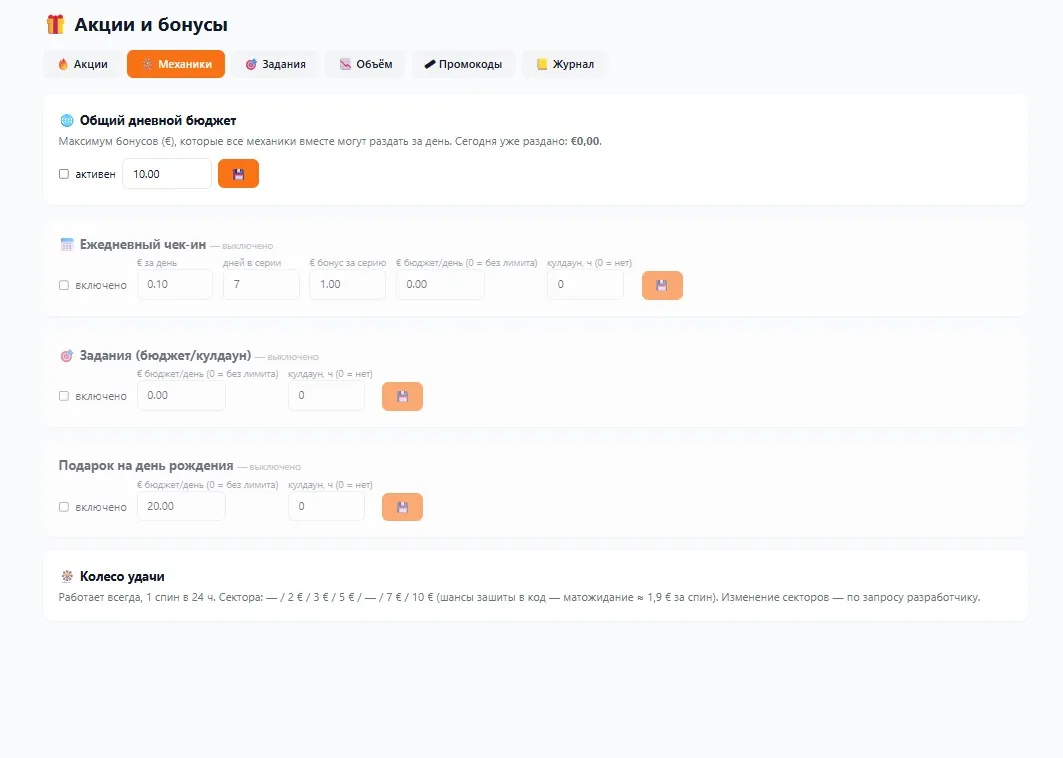Open the Журнал tab
The width and height of the screenshot is (1063, 758).
pos(565,64)
